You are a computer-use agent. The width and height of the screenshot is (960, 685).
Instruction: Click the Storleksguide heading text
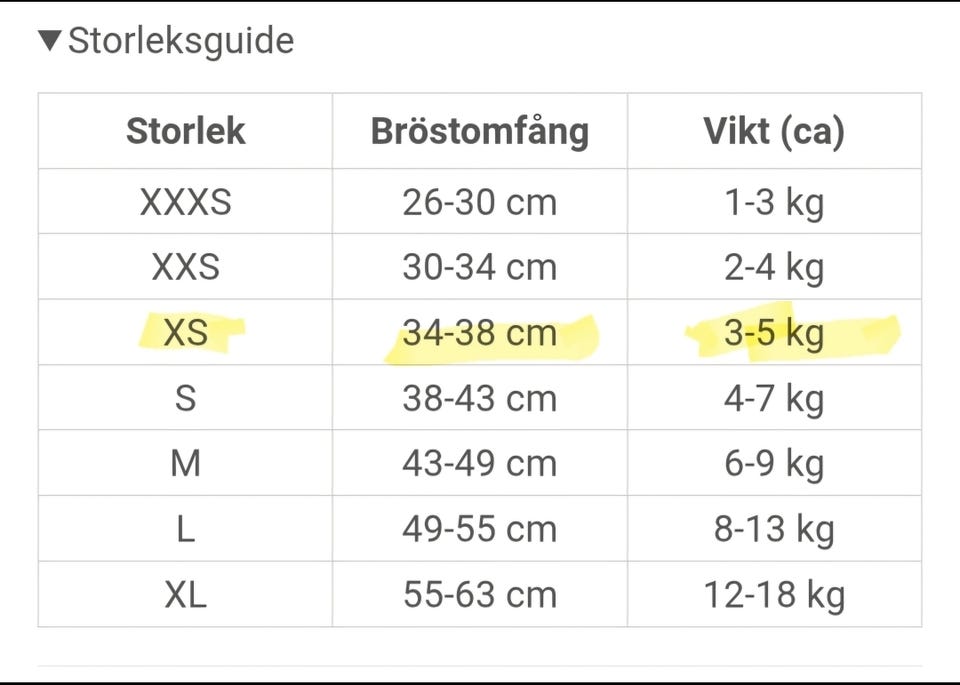180,41
